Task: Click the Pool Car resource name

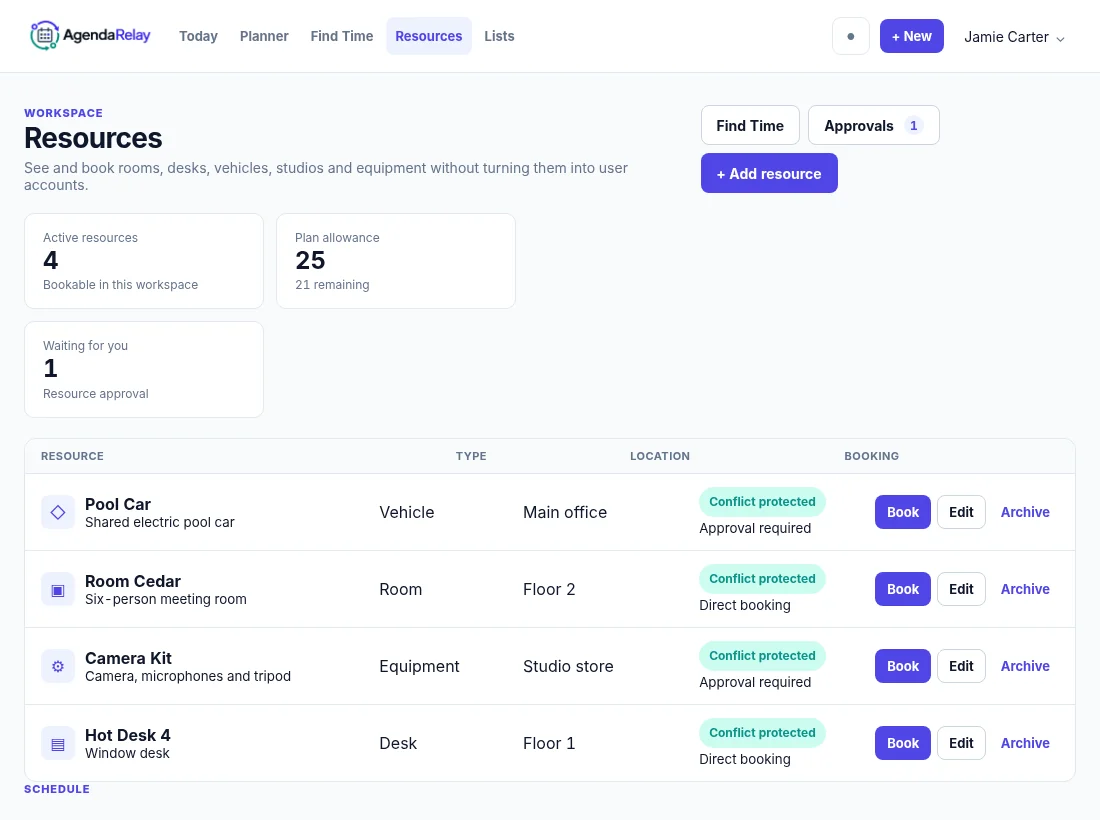Action: [118, 504]
